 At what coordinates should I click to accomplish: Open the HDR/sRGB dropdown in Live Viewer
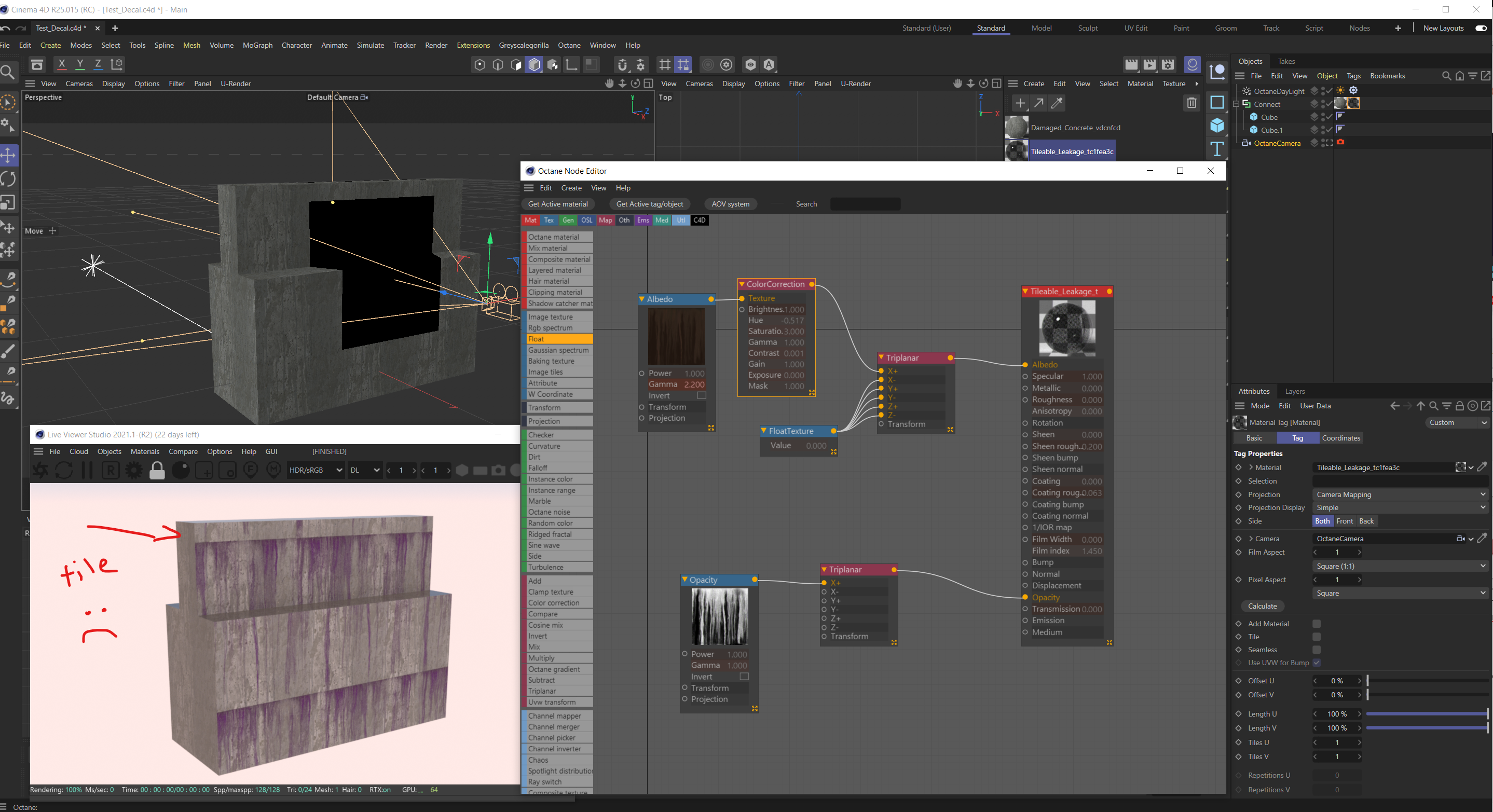coord(316,470)
